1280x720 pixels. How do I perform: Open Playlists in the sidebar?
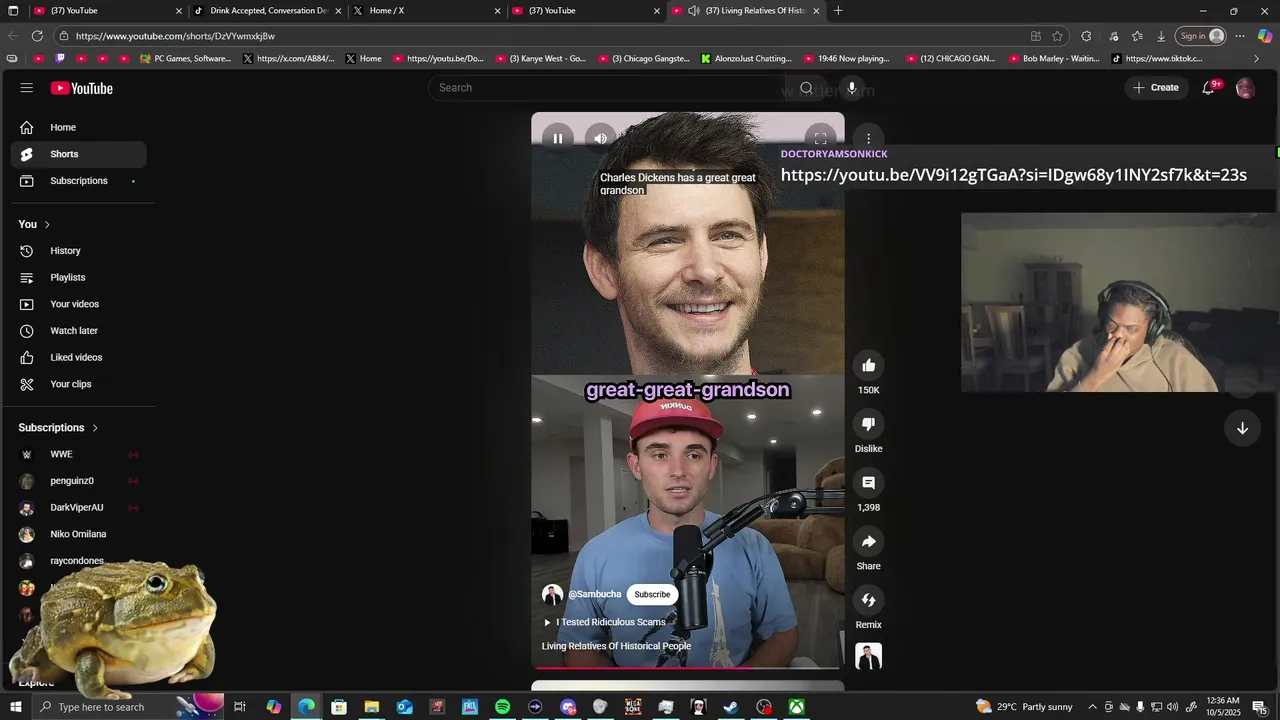coord(78,278)
